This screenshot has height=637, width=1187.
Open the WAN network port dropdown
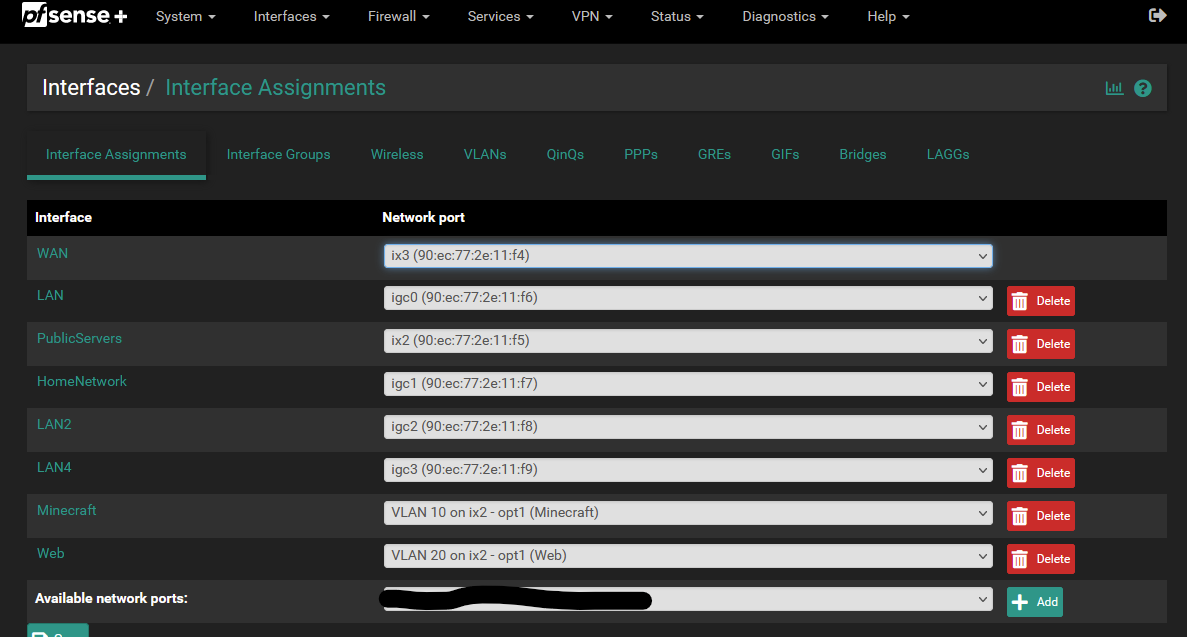point(687,255)
